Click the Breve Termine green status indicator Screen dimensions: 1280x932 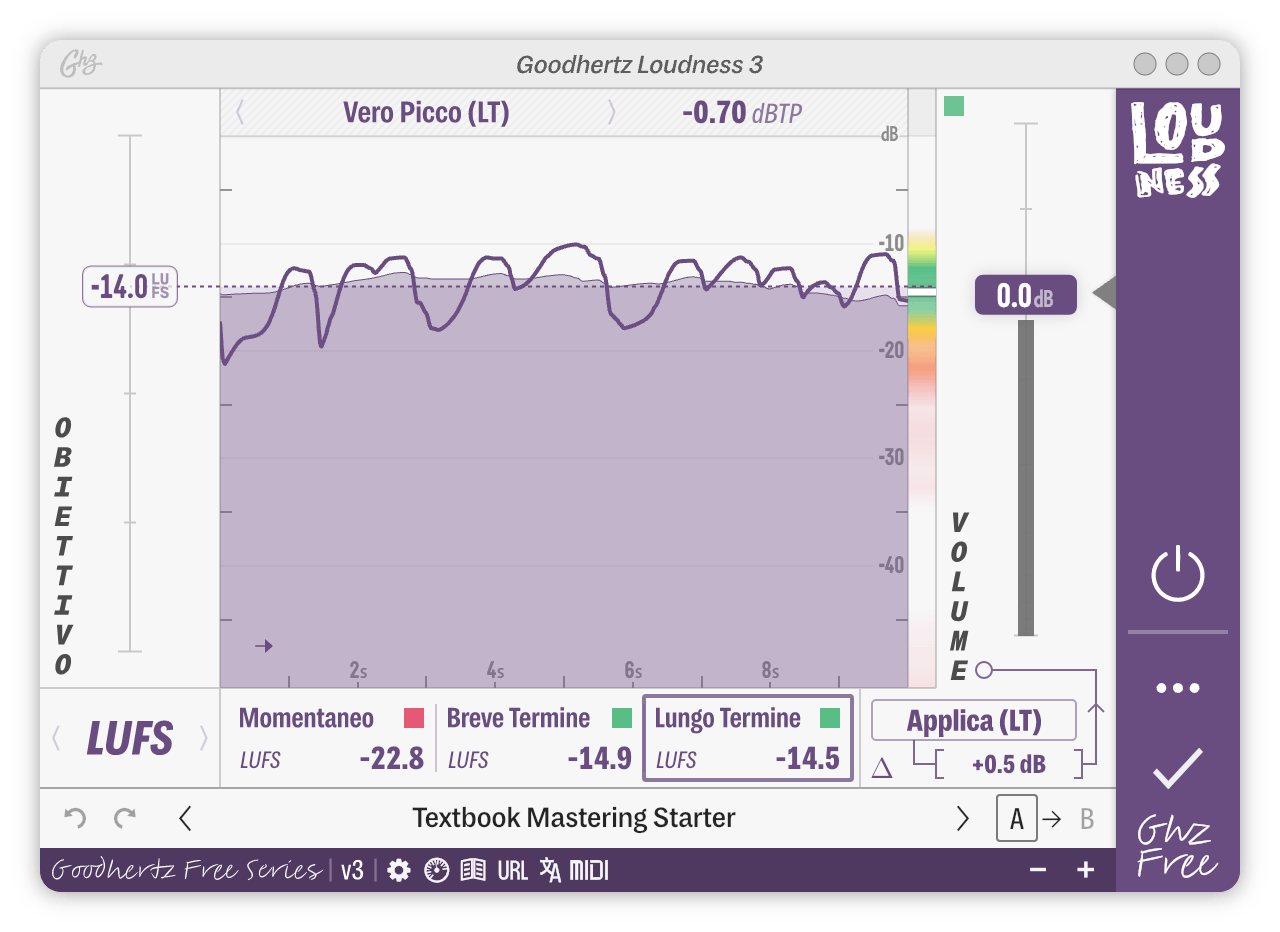[622, 718]
